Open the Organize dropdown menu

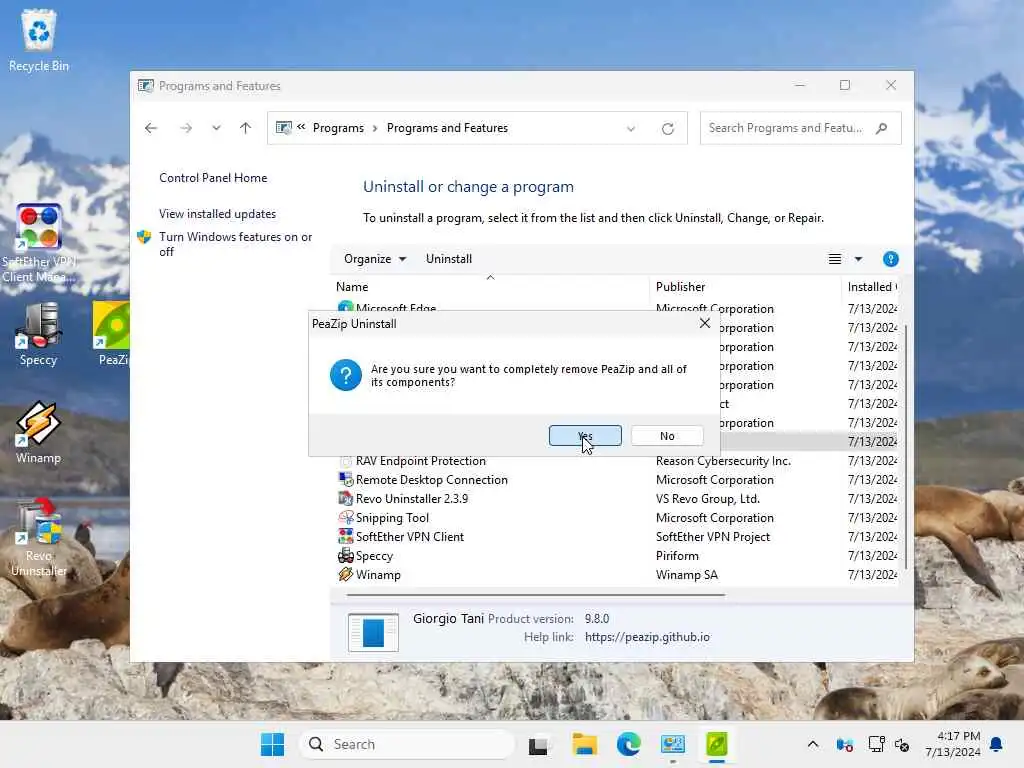(375, 259)
